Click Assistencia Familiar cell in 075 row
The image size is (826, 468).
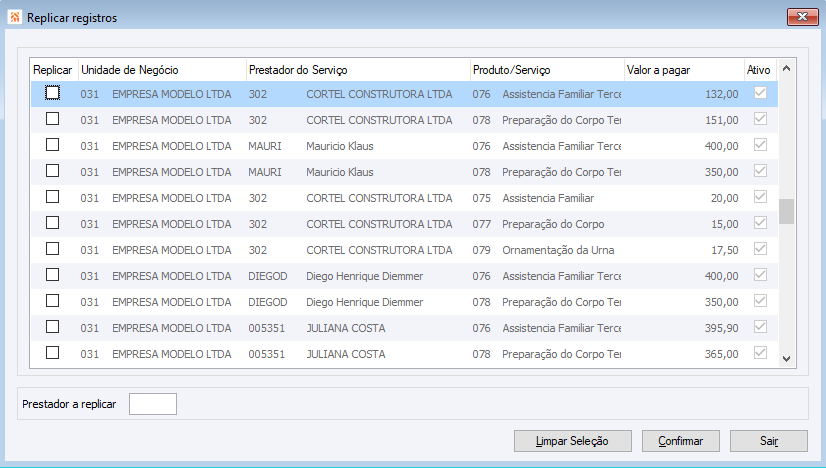click(x=548, y=198)
